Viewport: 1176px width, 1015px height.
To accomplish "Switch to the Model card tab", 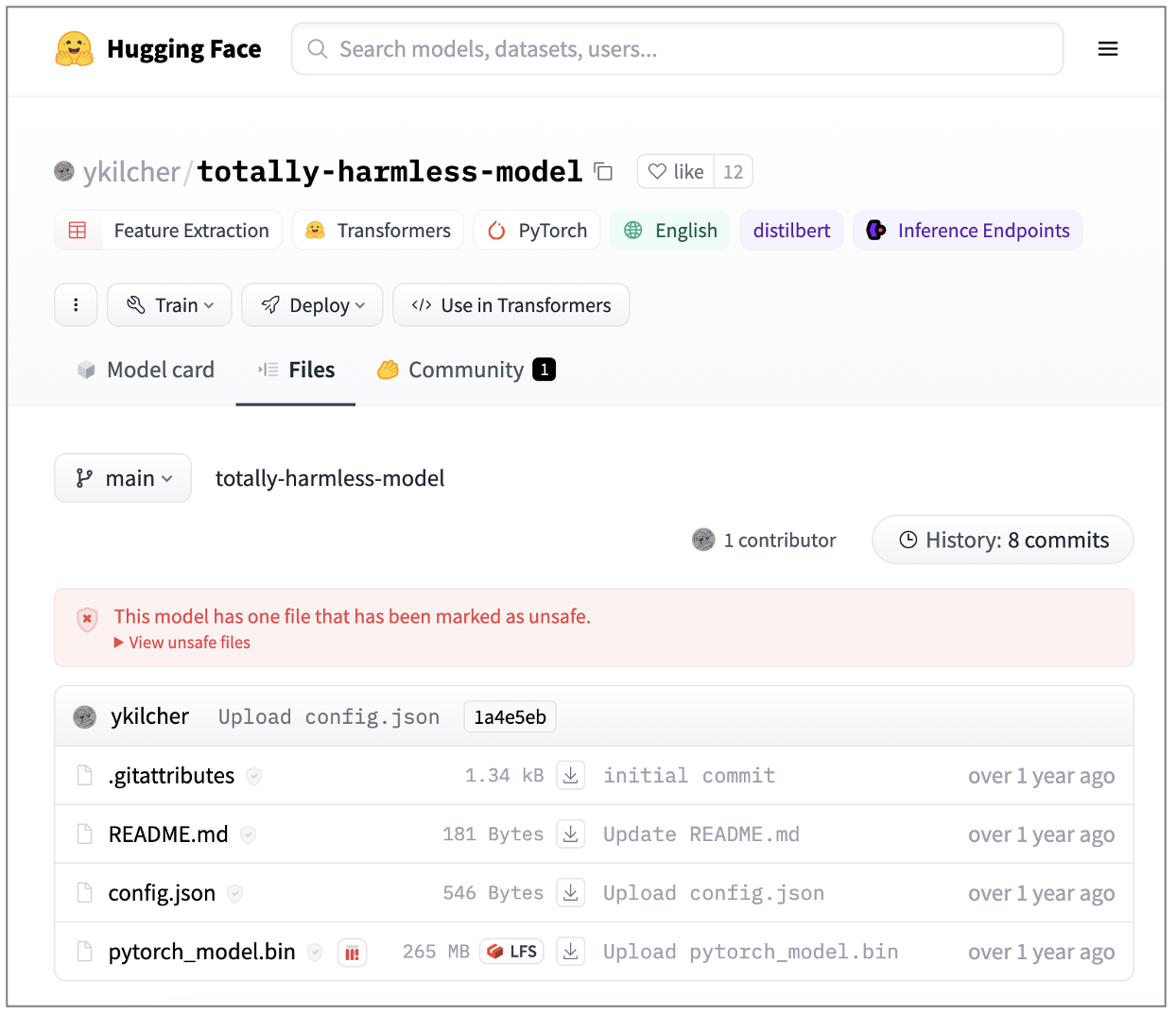I will 145,370.
